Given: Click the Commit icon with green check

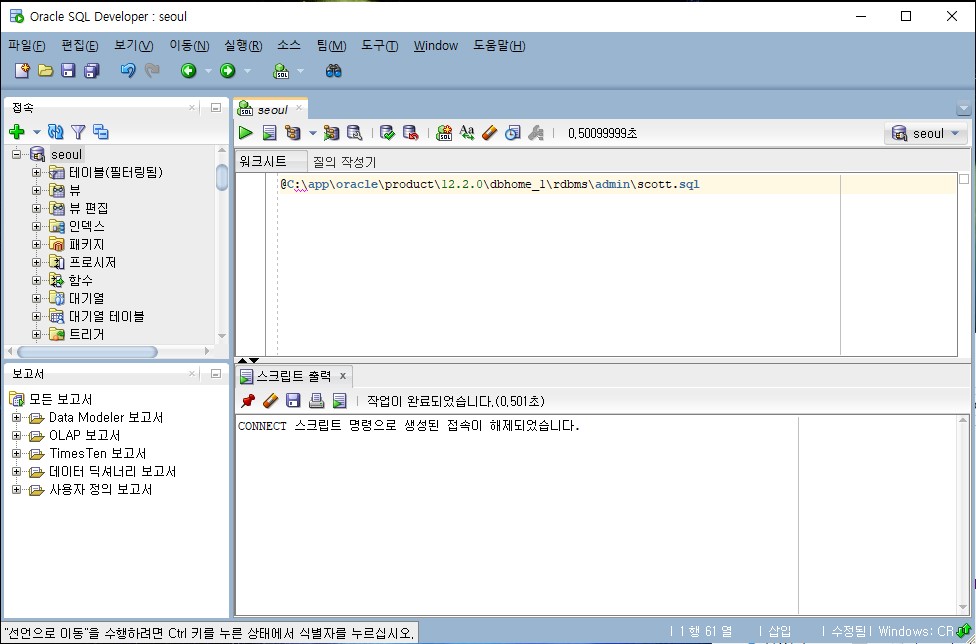Looking at the screenshot, I should pos(387,133).
